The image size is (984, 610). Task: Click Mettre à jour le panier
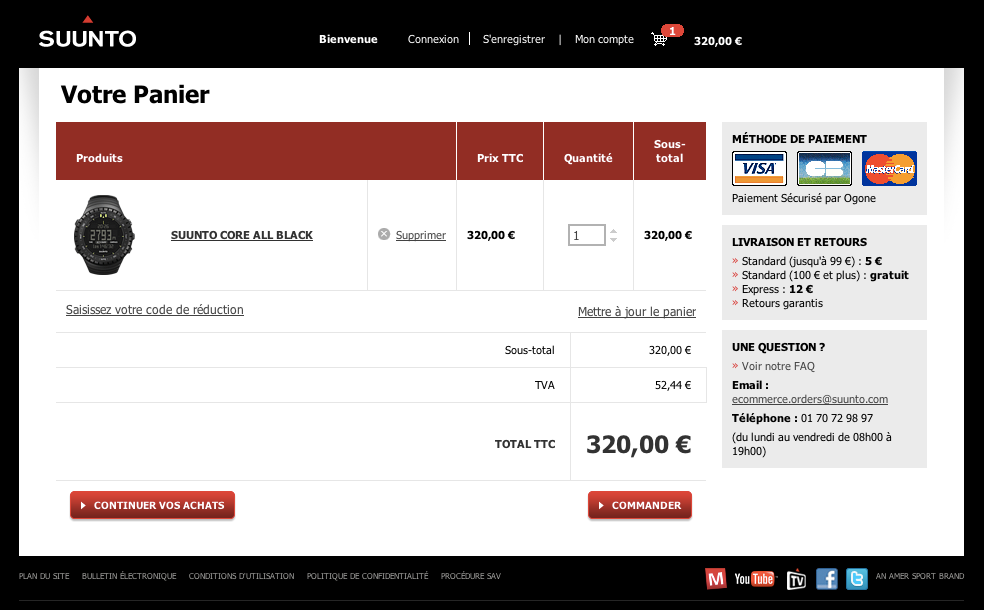click(x=637, y=311)
